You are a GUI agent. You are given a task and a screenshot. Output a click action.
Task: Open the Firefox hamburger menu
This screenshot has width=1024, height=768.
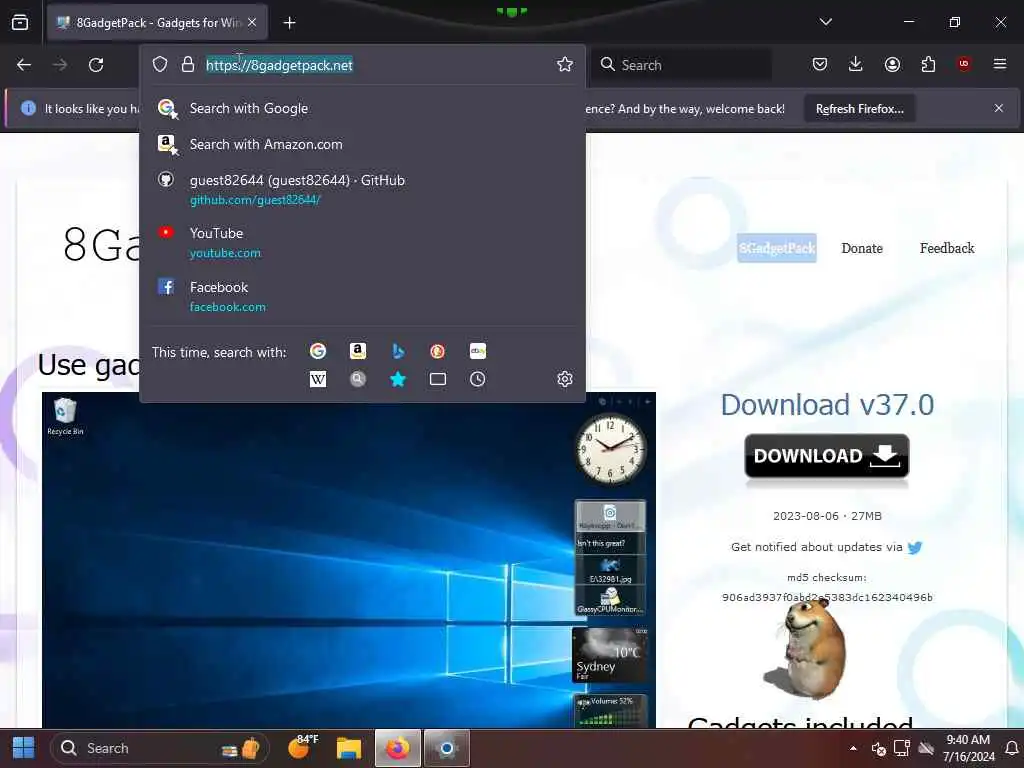(1000, 64)
